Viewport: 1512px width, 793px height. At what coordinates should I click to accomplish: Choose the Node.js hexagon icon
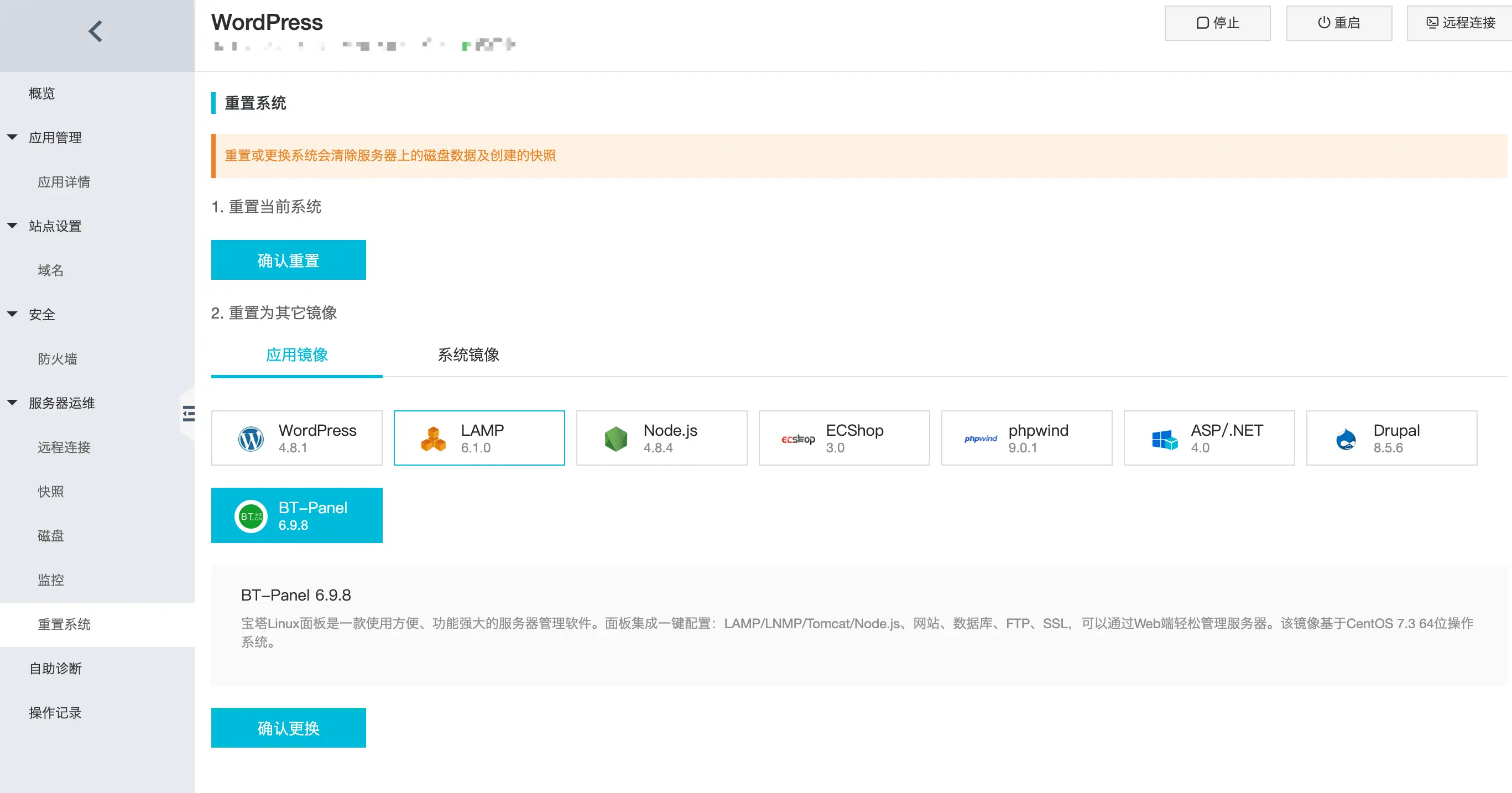coord(616,439)
